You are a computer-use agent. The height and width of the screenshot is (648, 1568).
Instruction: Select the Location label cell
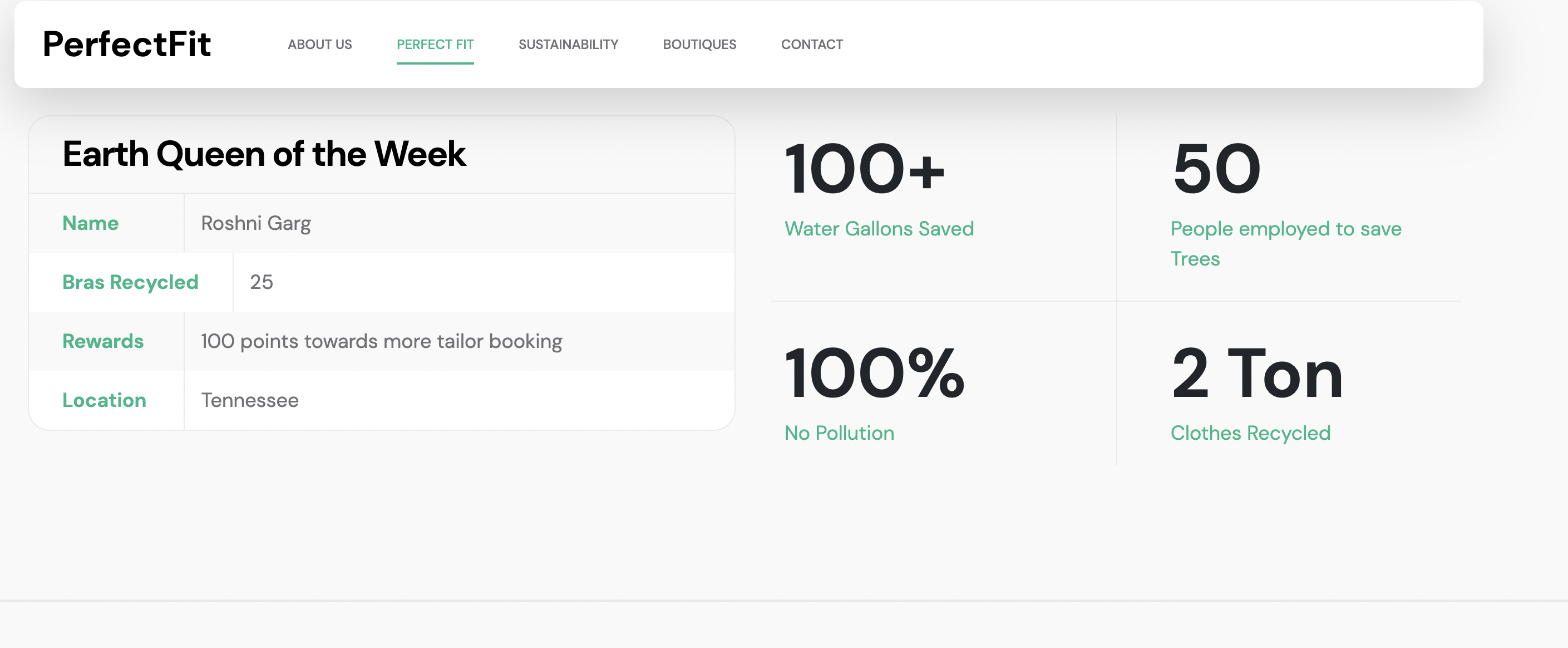[104, 401]
